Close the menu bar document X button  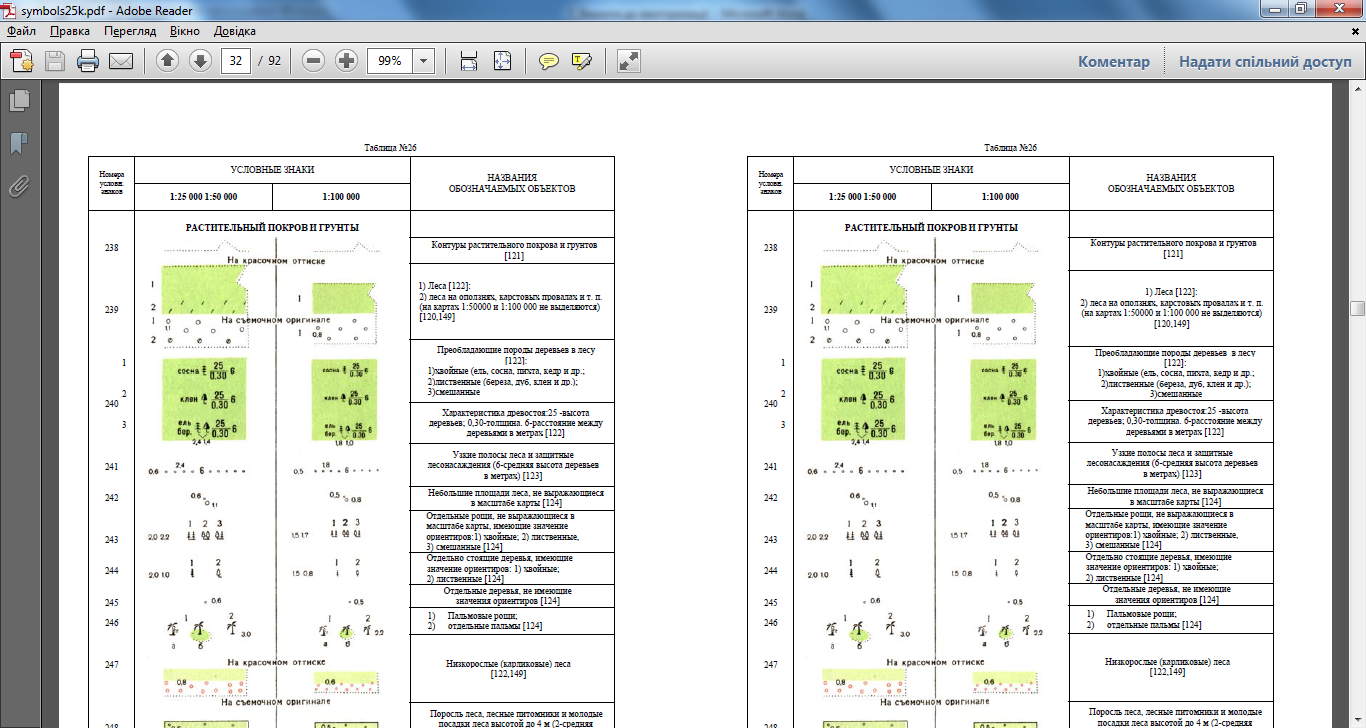coord(1355,31)
